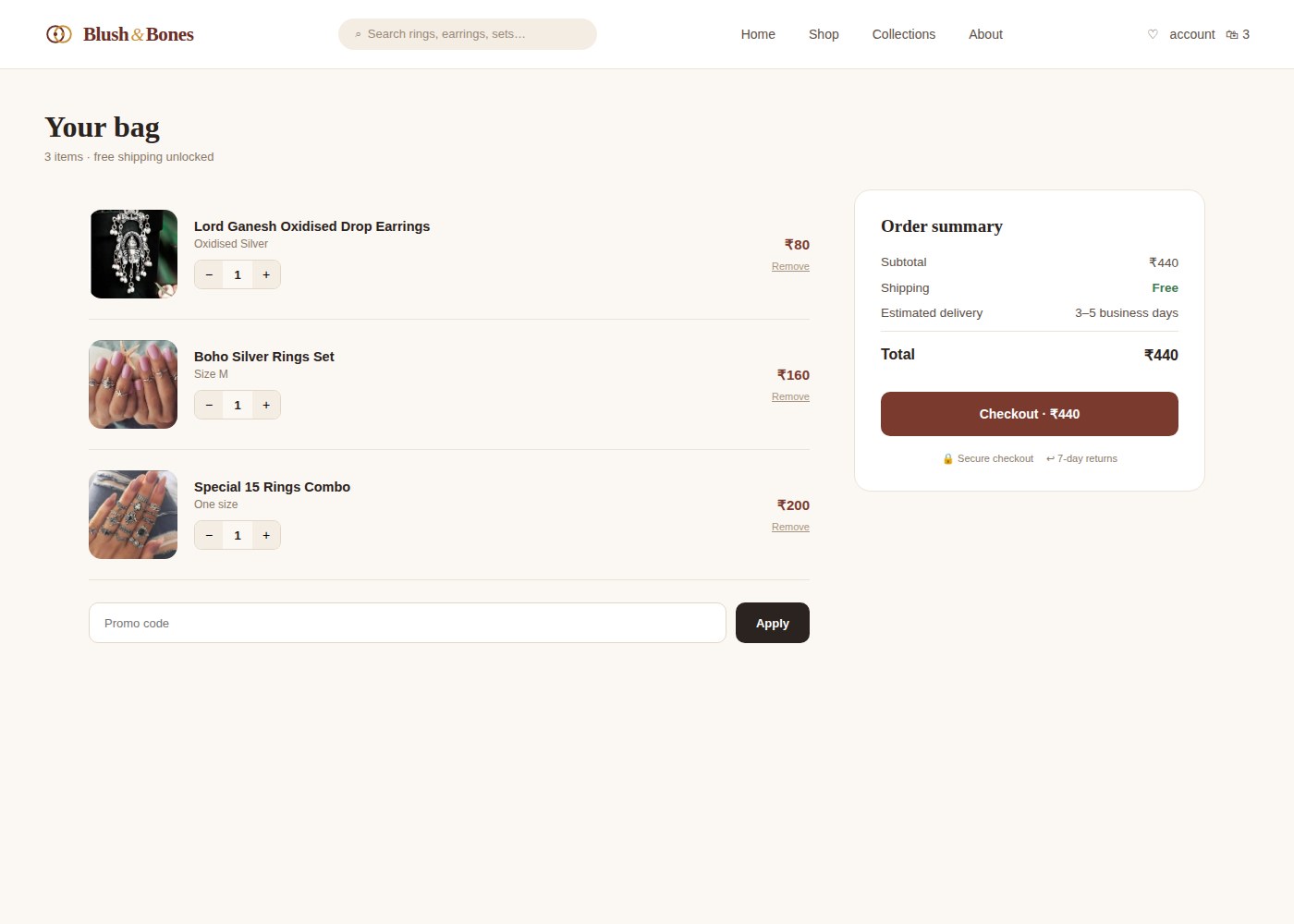This screenshot has height=924, width=1294.
Task: Open the About menu item
Action: 985,34
